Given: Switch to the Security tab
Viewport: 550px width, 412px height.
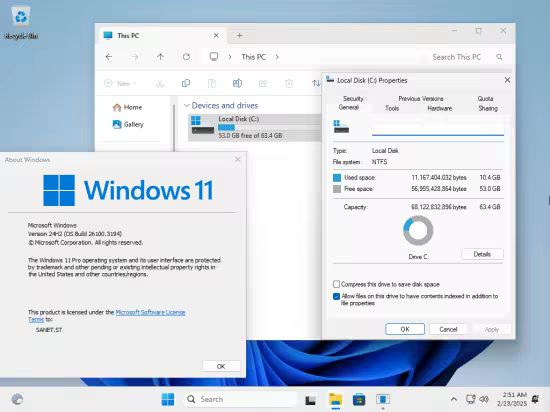Looking at the screenshot, I should (353, 99).
